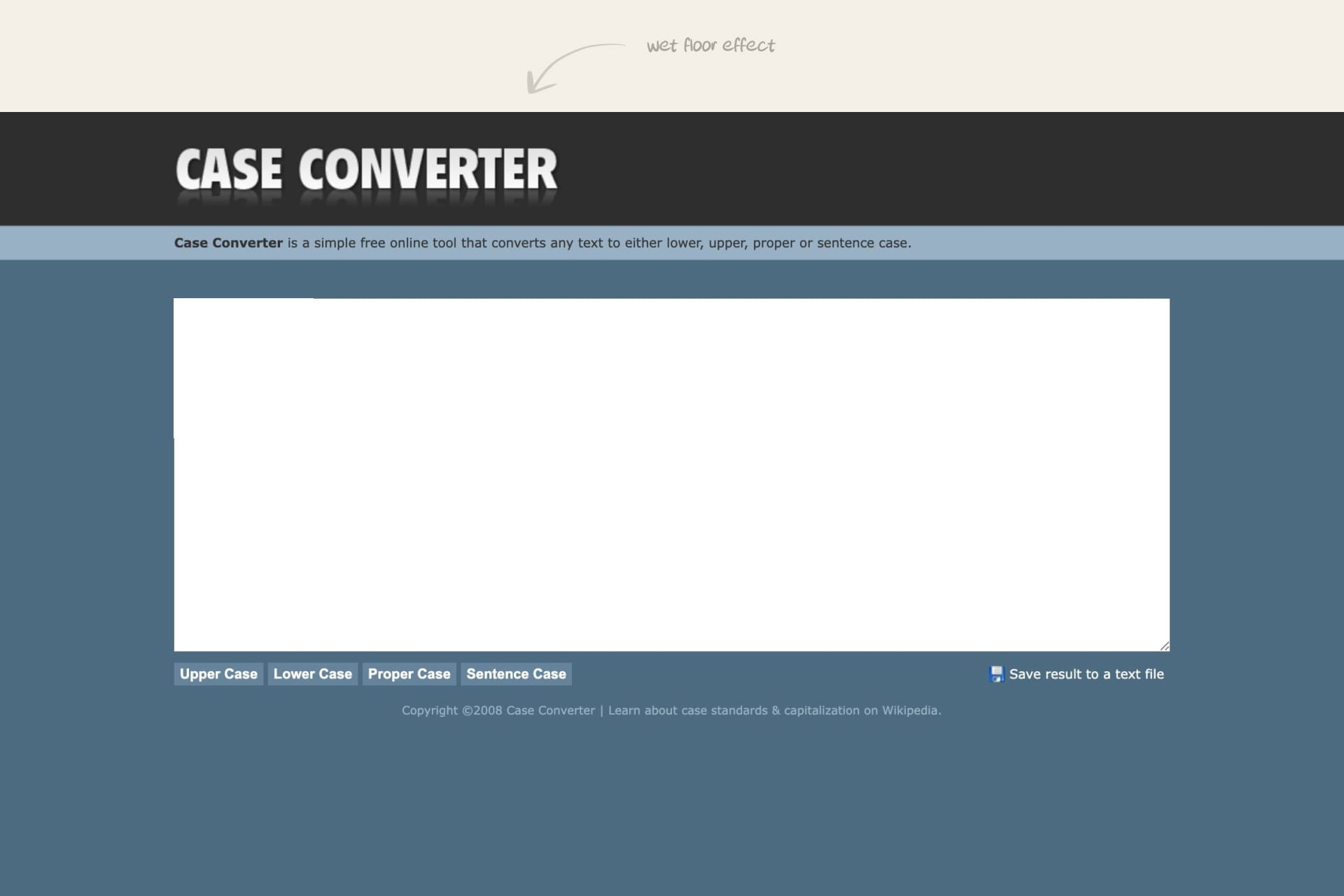Screen dimensions: 1344x896
Task: Click the description sentence about sentence case
Action: point(598,243)
